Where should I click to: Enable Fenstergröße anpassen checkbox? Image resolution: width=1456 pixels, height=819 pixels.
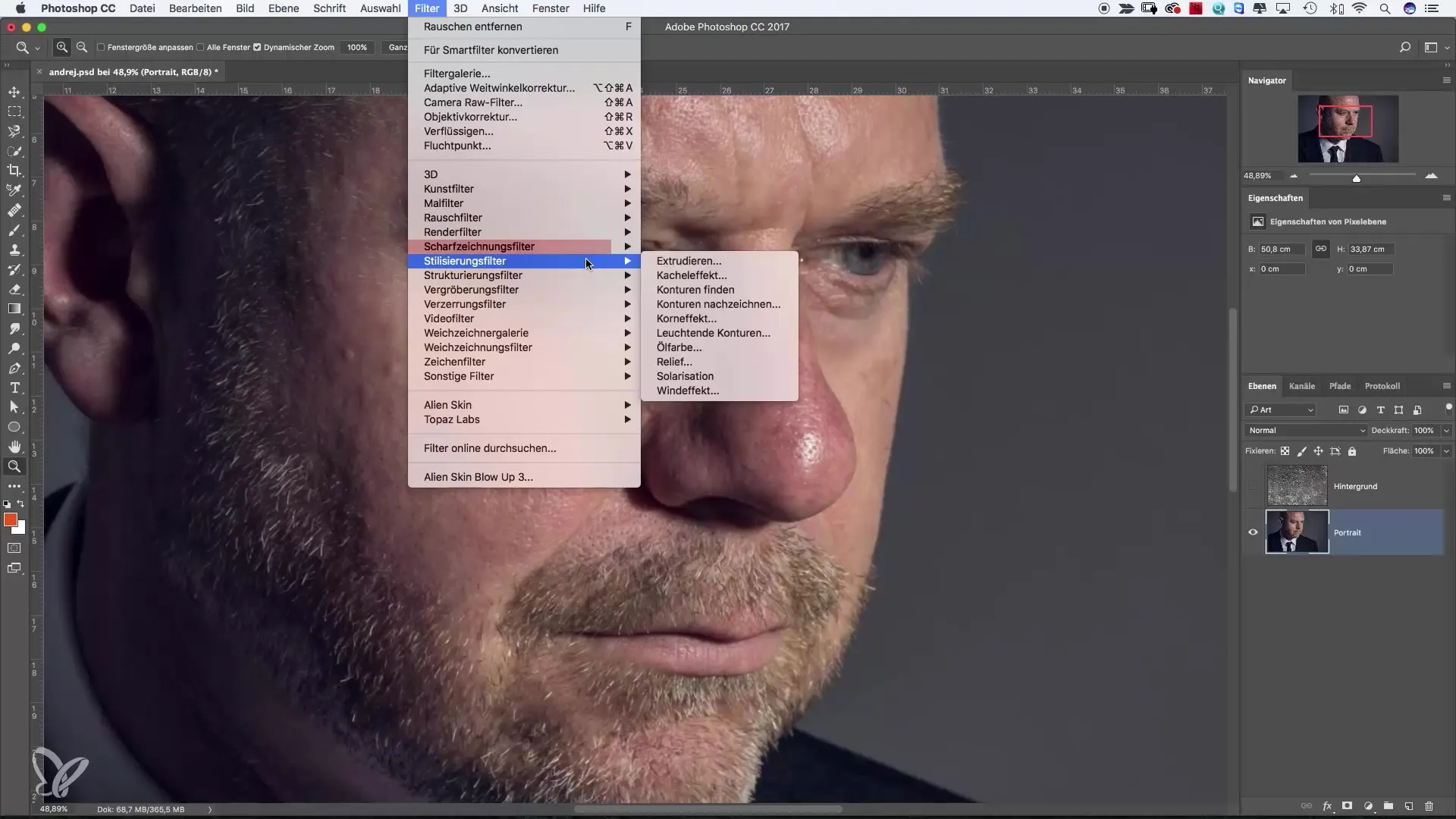(101, 47)
